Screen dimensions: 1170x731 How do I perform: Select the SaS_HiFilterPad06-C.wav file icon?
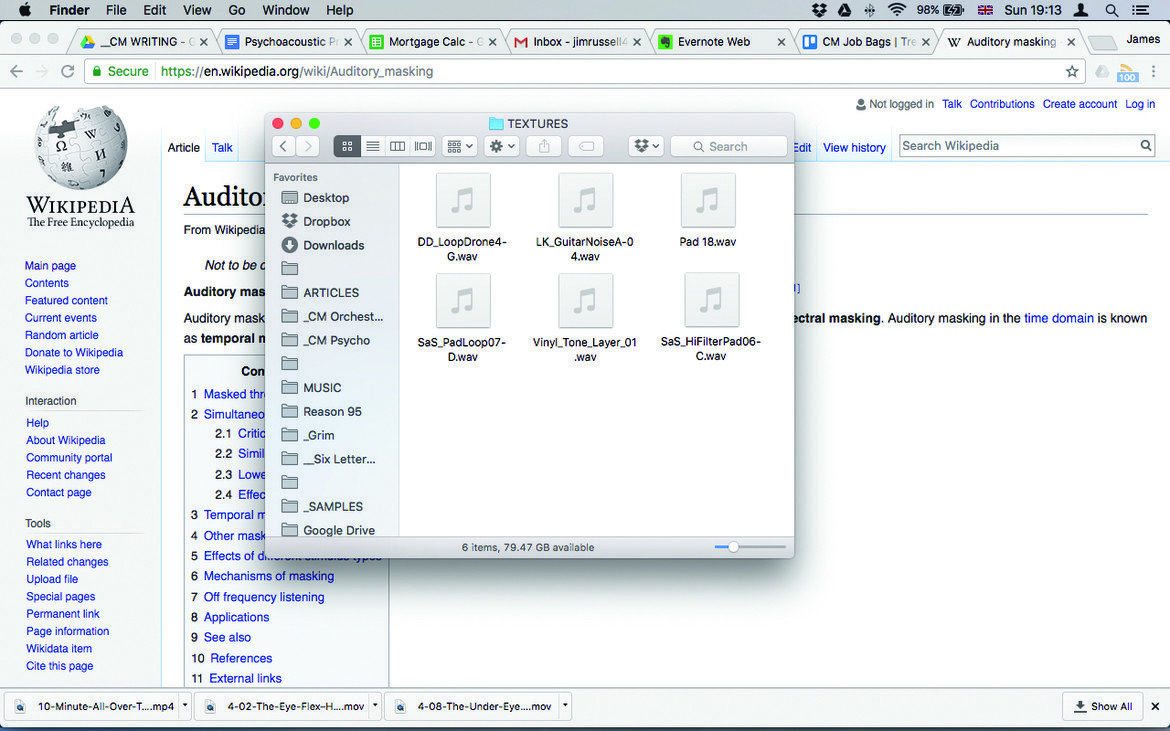711,300
